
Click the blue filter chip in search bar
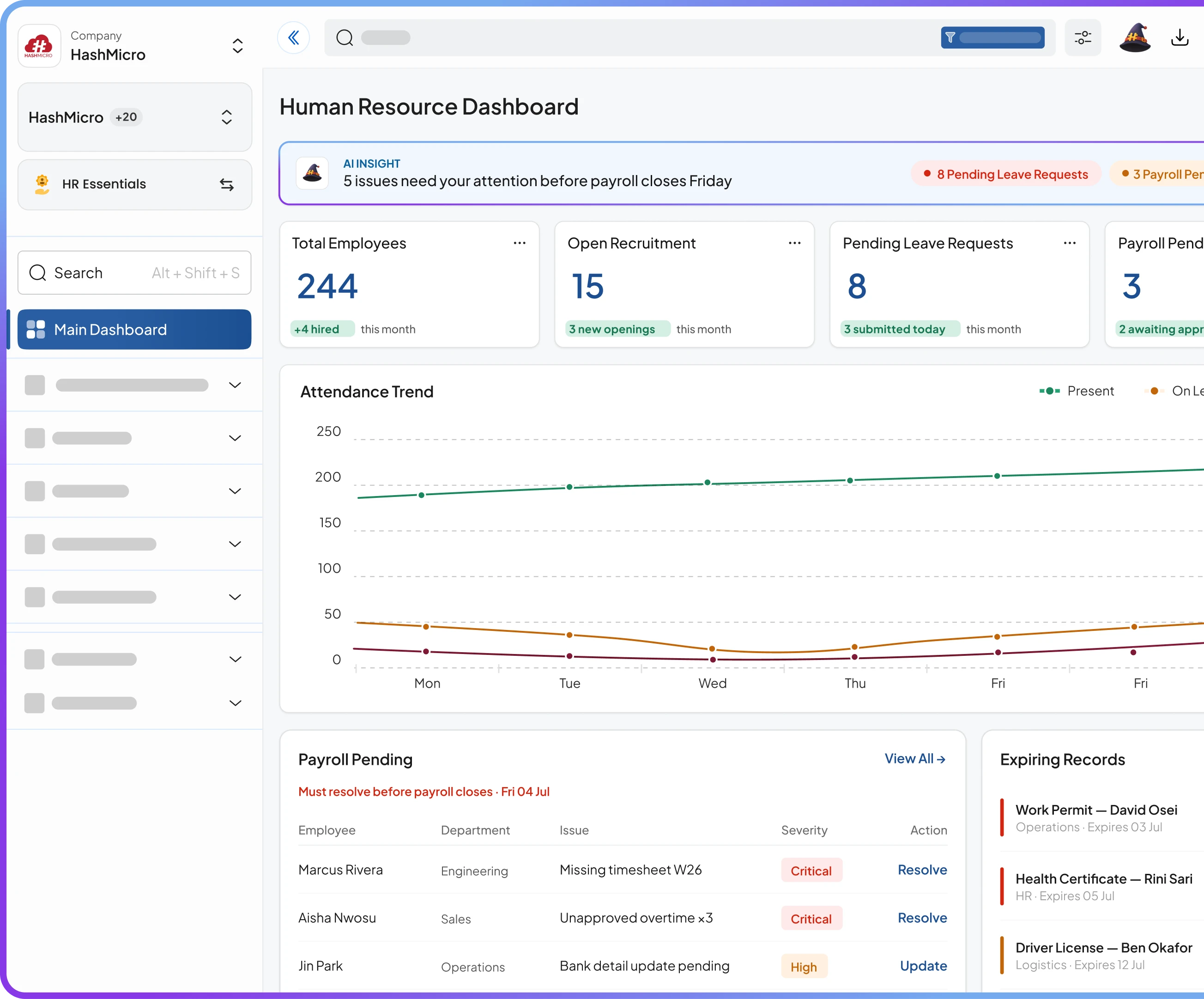pos(992,38)
